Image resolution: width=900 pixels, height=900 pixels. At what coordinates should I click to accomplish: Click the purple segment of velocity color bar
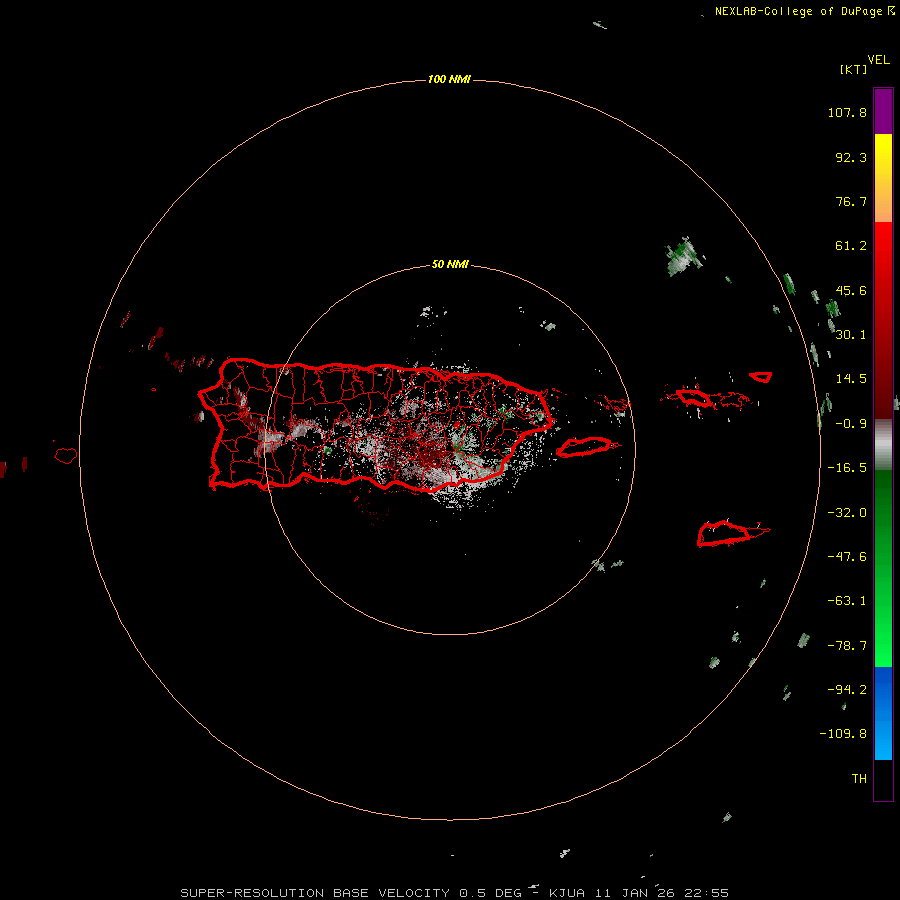(883, 111)
